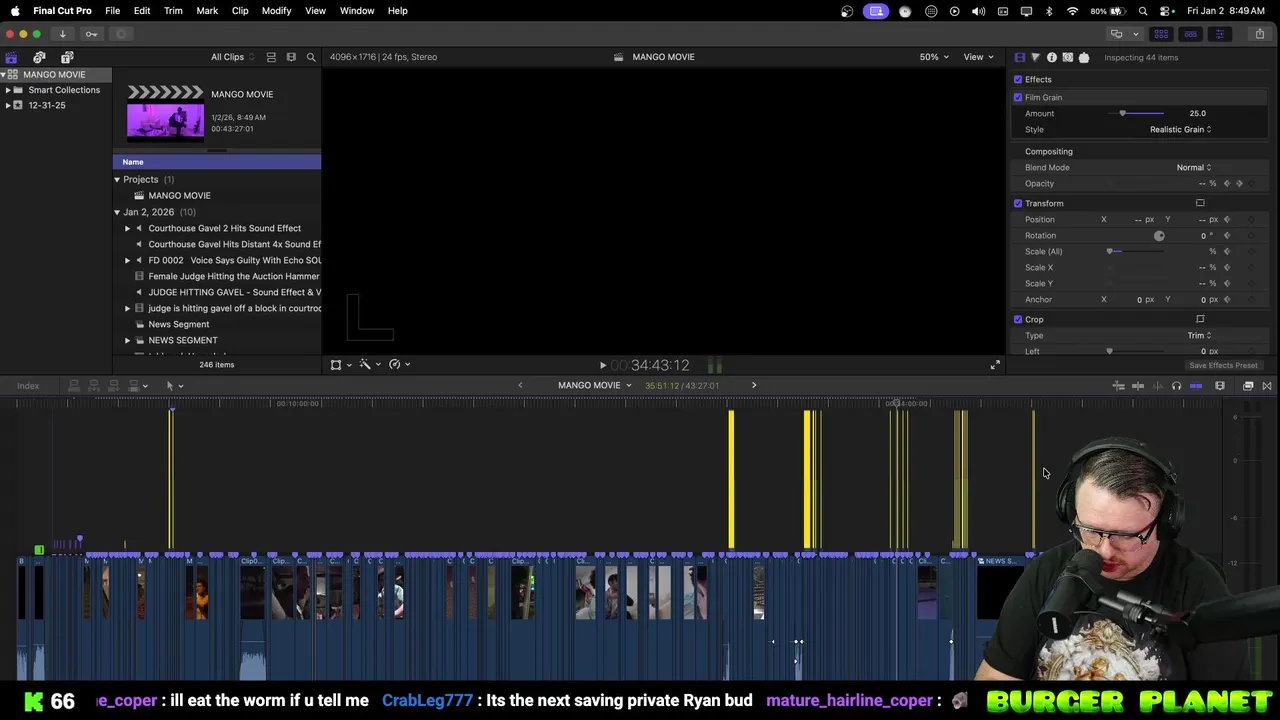Toggle the browser show/hide grid button

pos(1161,34)
